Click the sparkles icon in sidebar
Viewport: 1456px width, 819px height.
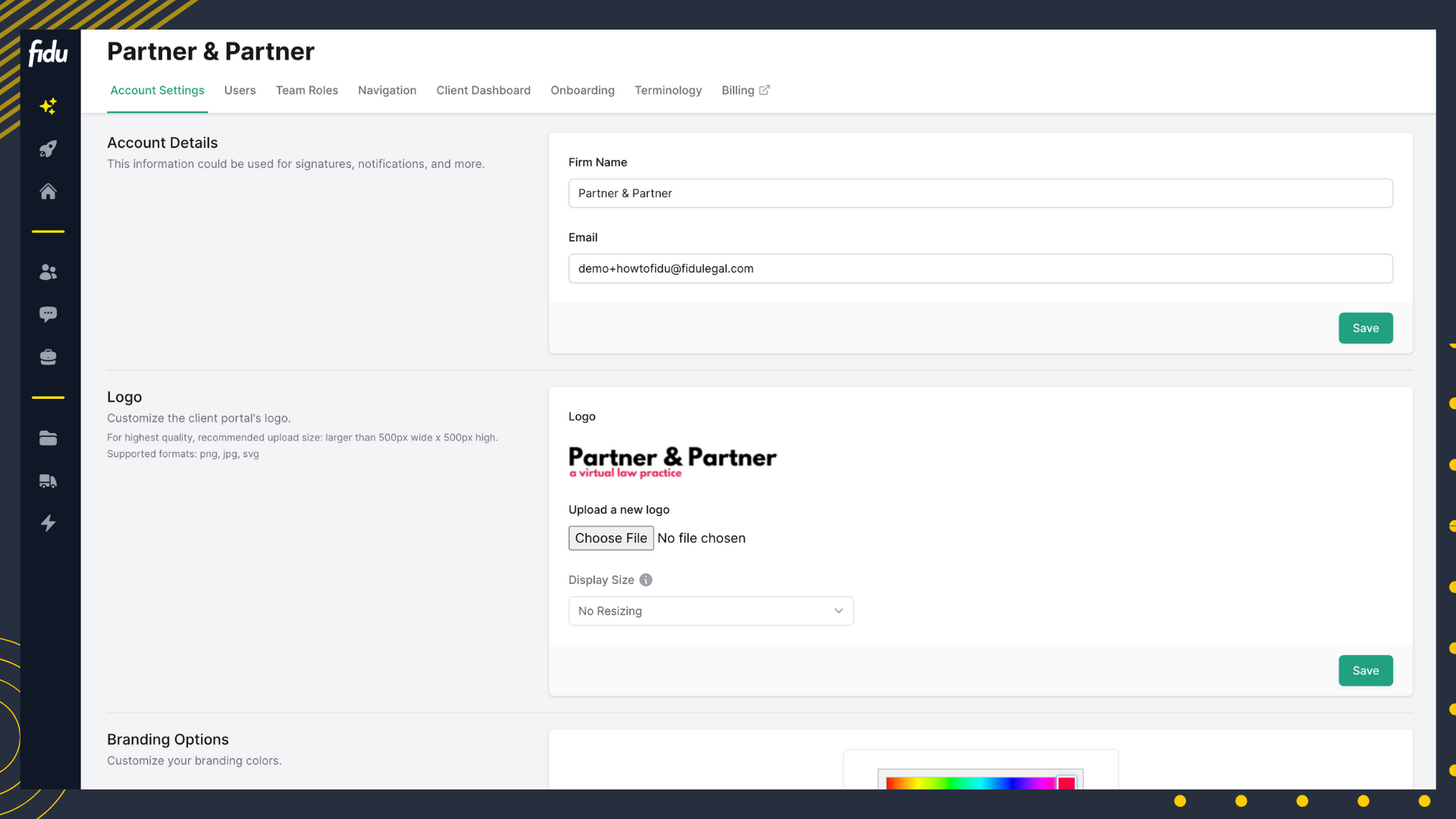(48, 106)
